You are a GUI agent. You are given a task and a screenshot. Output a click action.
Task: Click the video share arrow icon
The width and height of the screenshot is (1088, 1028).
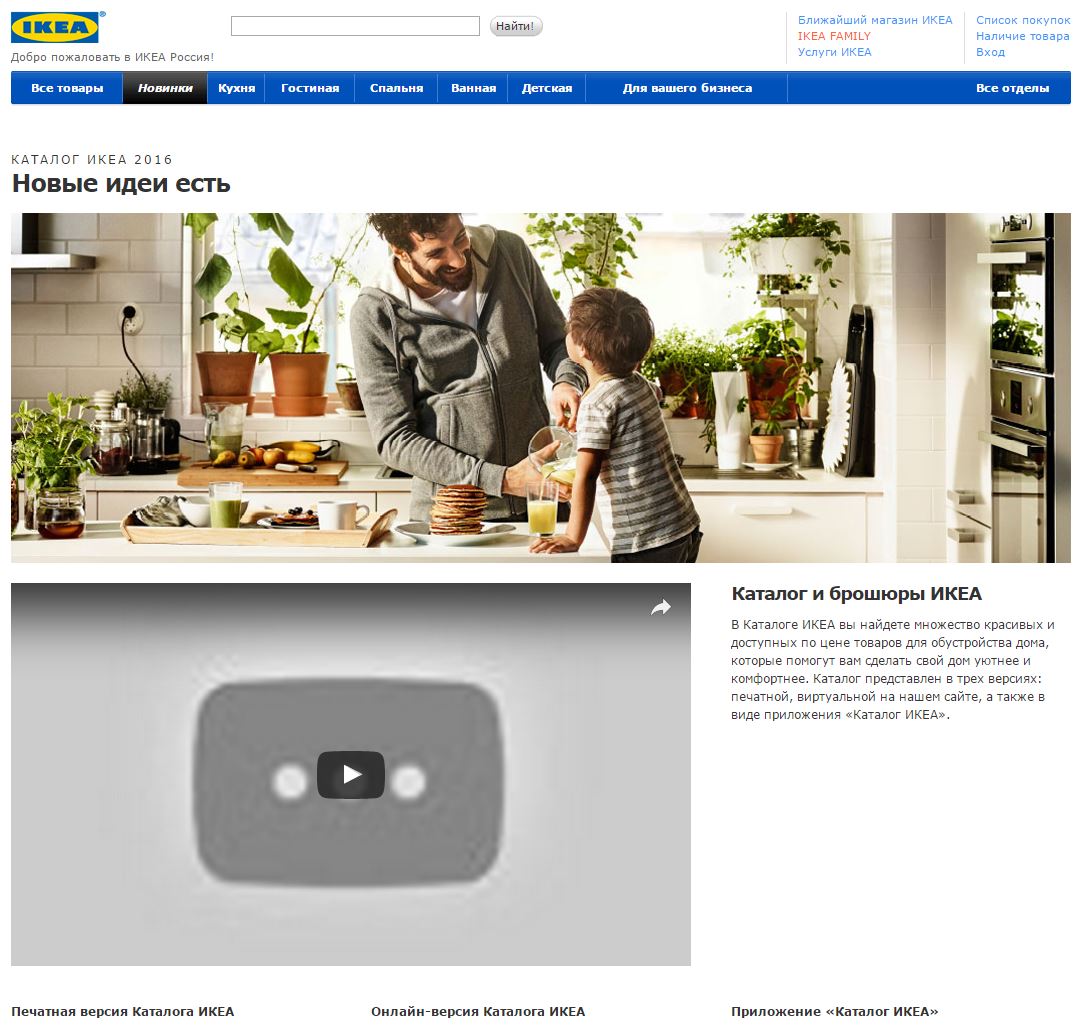661,607
